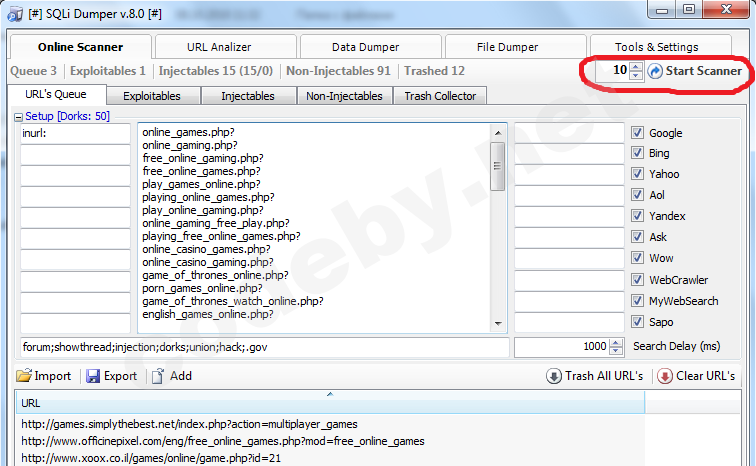Switch to the Exploitables sub-tab
This screenshot has height=466, width=756.
point(153,96)
